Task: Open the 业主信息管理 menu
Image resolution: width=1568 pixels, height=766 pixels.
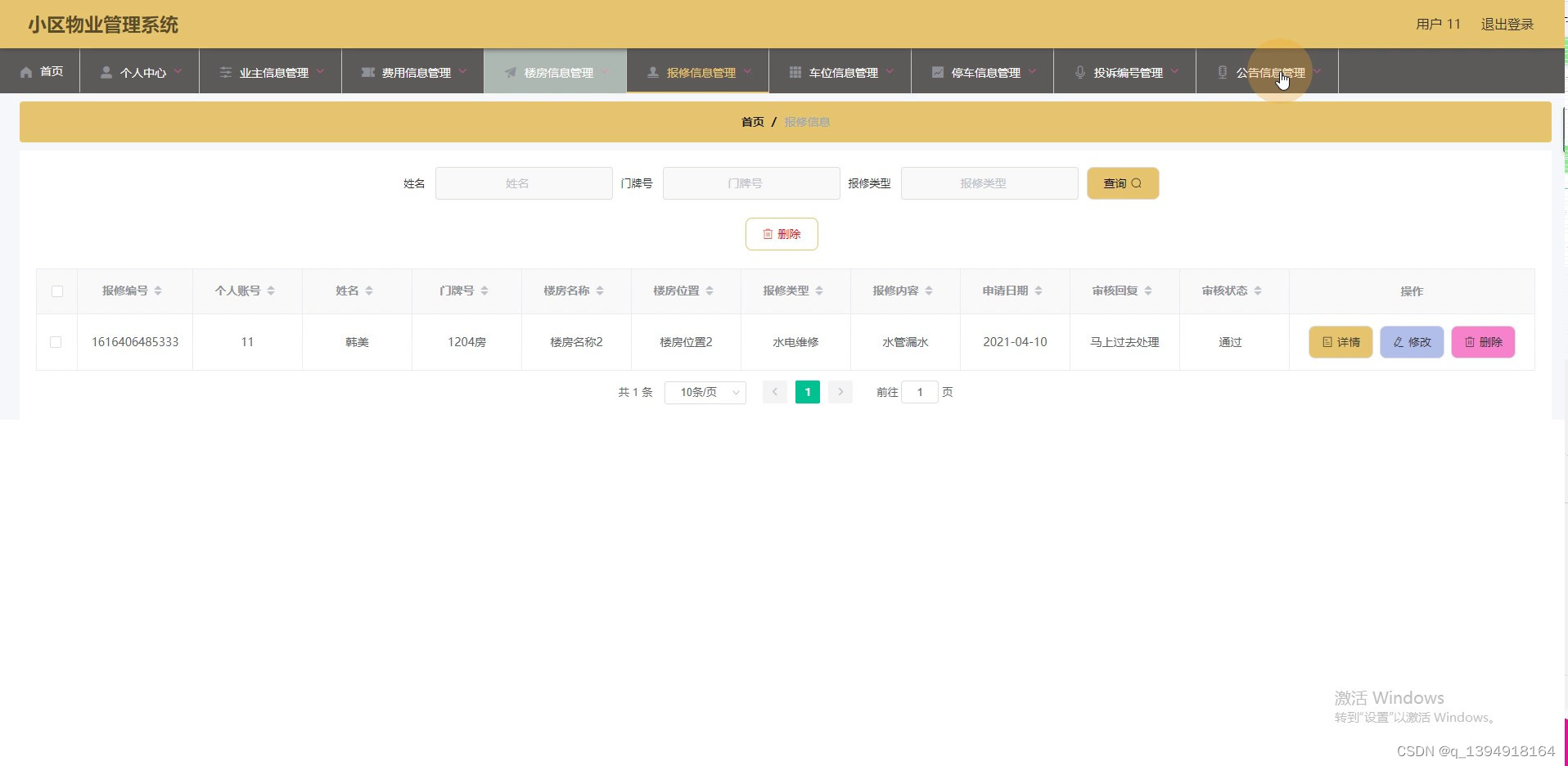Action: pos(271,71)
